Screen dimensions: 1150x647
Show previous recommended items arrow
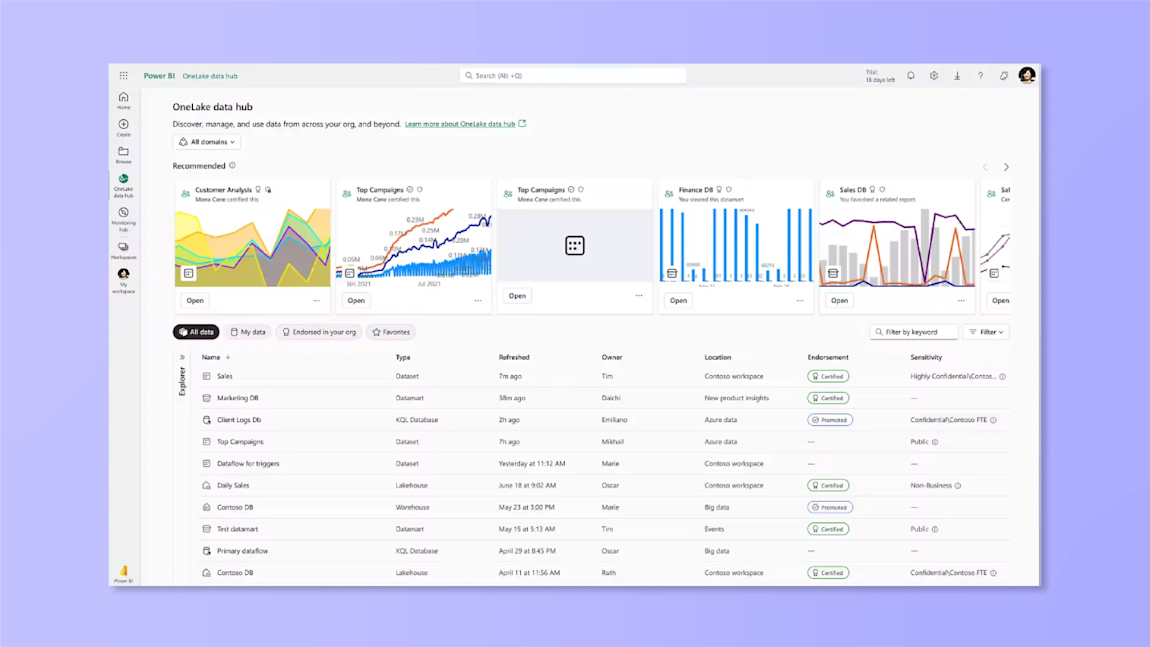pos(985,167)
